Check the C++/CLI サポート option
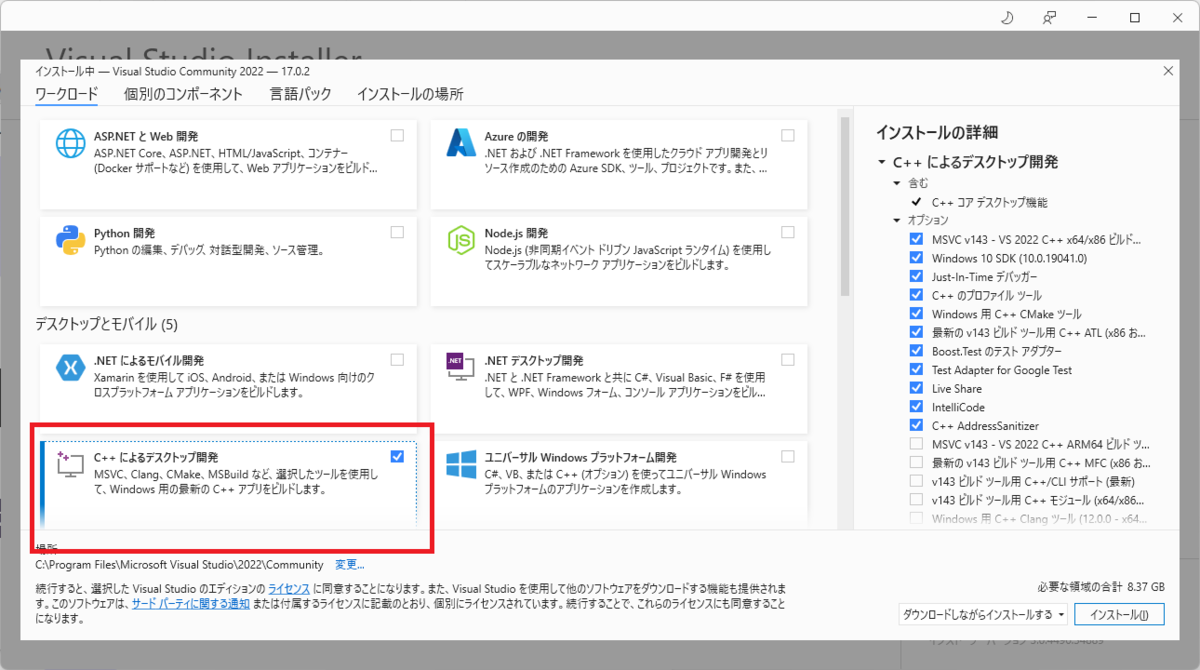 click(x=916, y=481)
